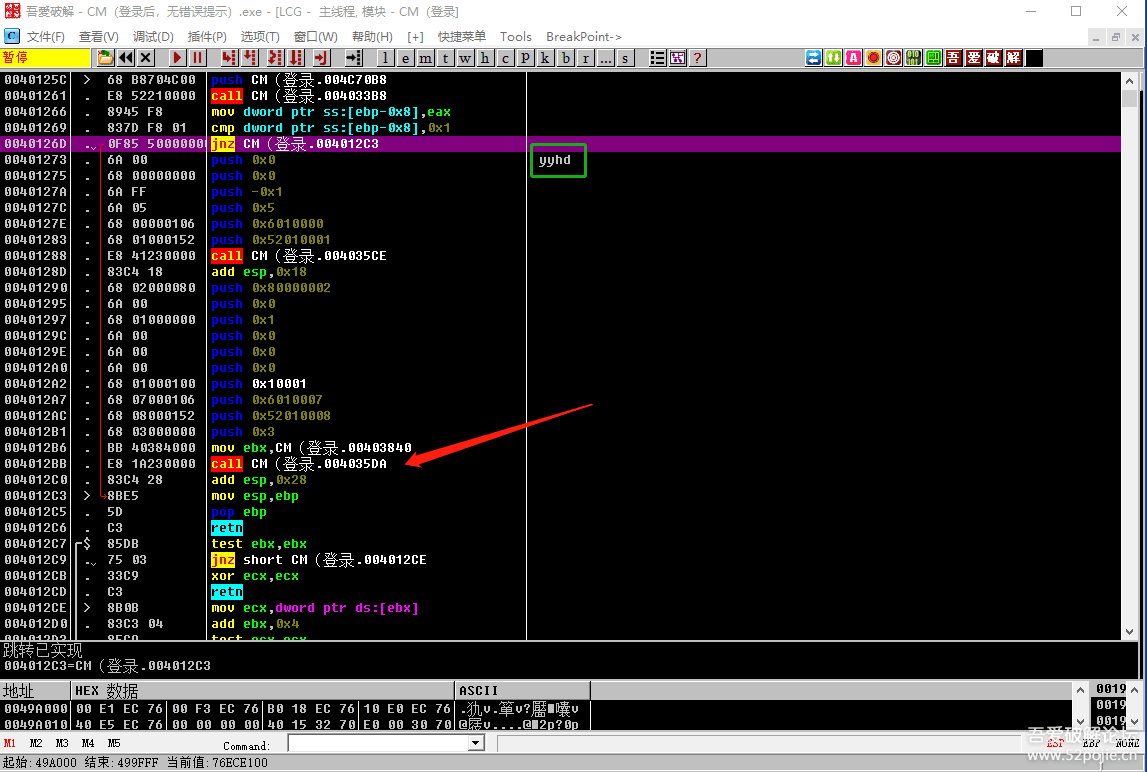Open the BreakPoint-> menu

pos(583,37)
